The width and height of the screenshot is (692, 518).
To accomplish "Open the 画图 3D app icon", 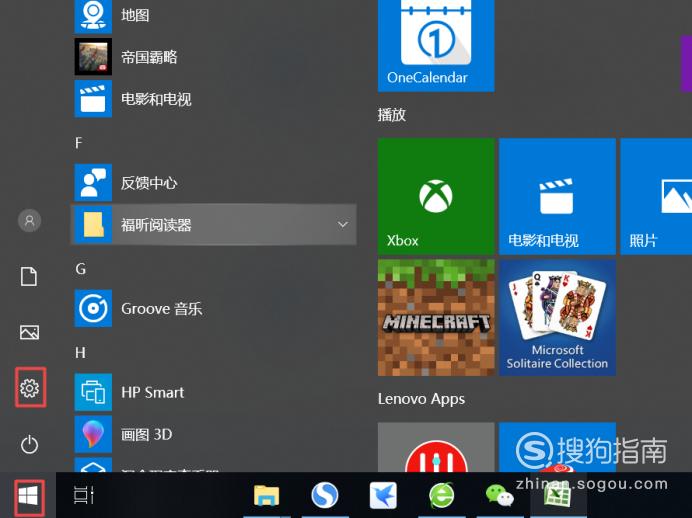I will tap(93, 434).
